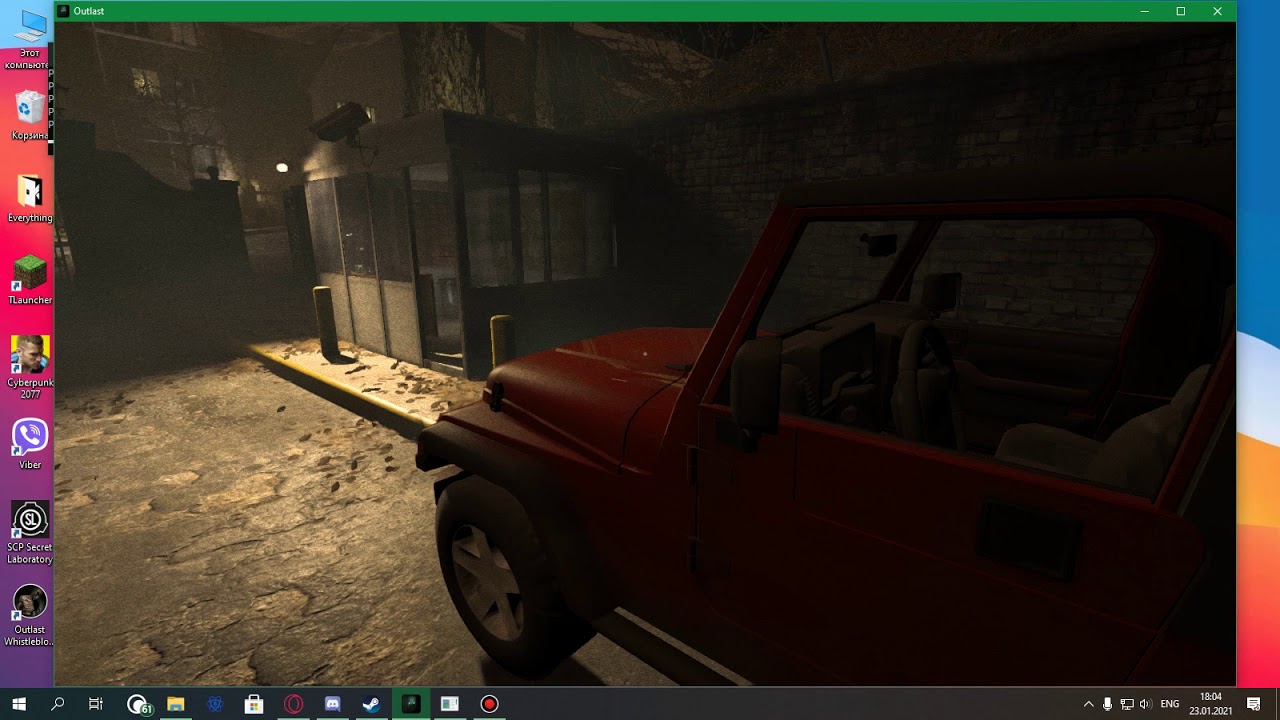This screenshot has width=1280, height=720.
Task: Maximize the Outlast window
Action: pos(1181,11)
